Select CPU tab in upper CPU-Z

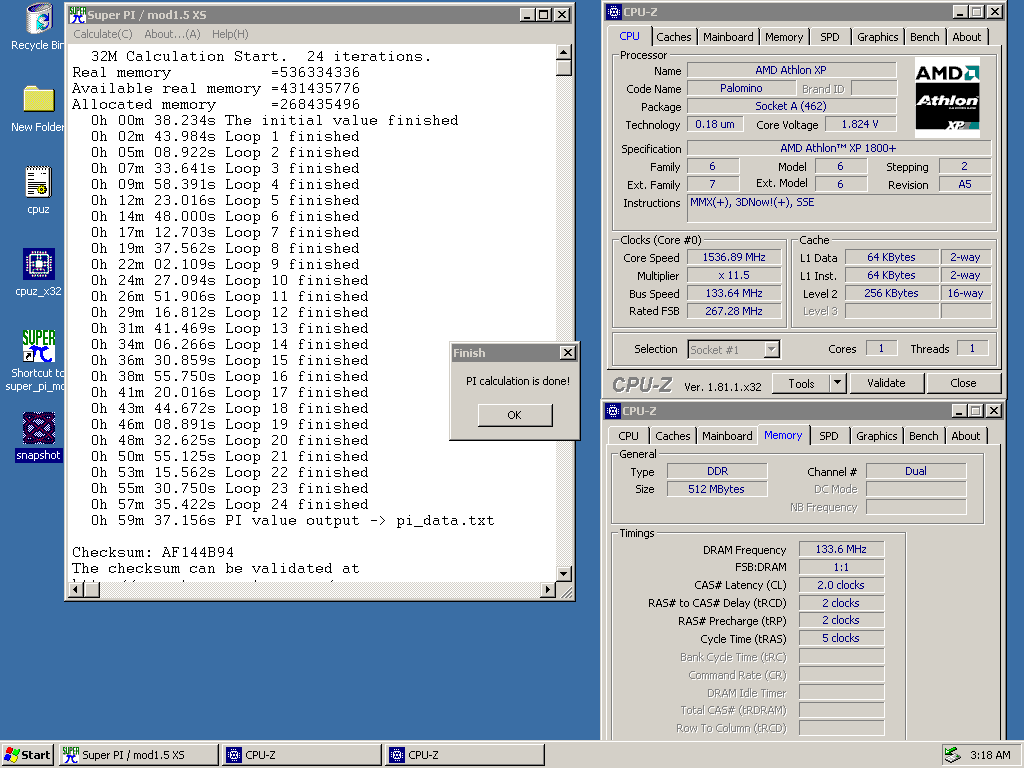(629, 36)
